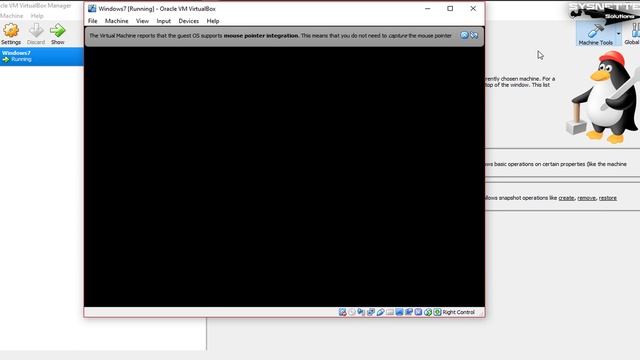Click Discard in the VirtualBox Manager toolbar
640x360 pixels.
36,34
